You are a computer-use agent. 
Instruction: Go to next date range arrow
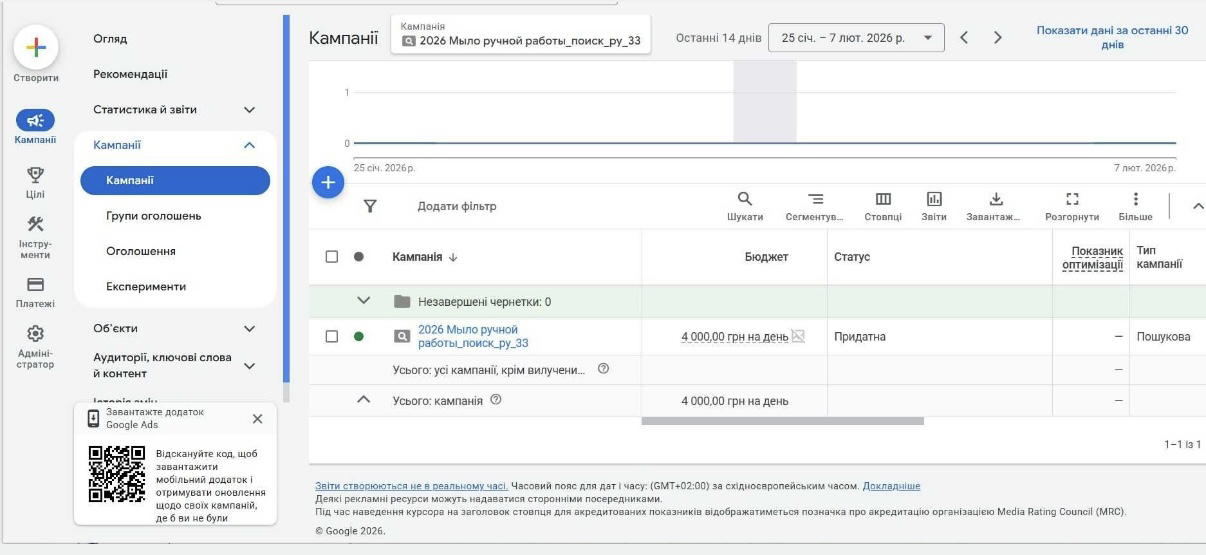point(998,38)
